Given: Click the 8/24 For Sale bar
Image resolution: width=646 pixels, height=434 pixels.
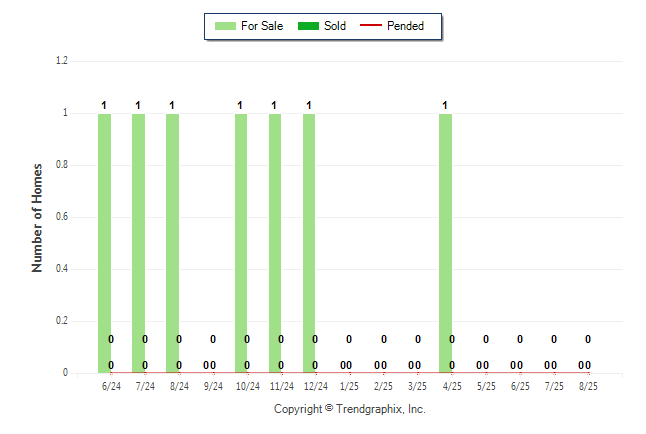Looking at the screenshot, I should (x=173, y=243).
